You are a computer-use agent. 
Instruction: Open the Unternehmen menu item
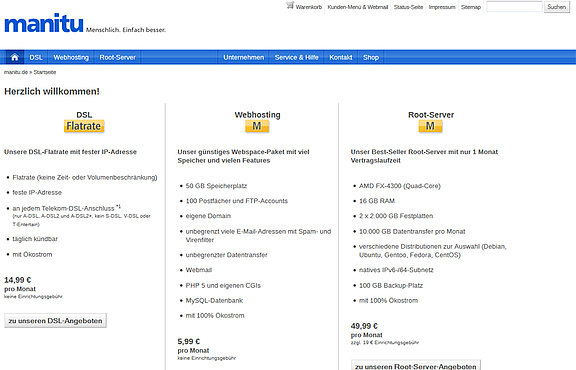[x=244, y=57]
